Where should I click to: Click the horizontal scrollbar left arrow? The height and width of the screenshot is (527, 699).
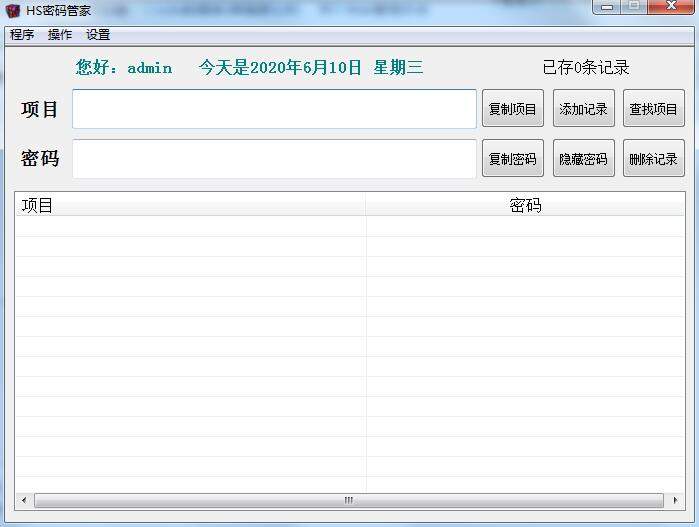click(23, 500)
